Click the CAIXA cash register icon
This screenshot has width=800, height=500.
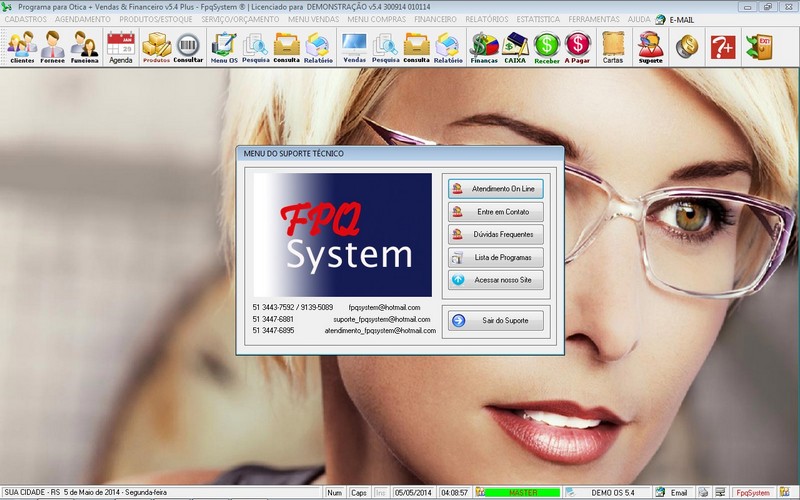tap(515, 46)
